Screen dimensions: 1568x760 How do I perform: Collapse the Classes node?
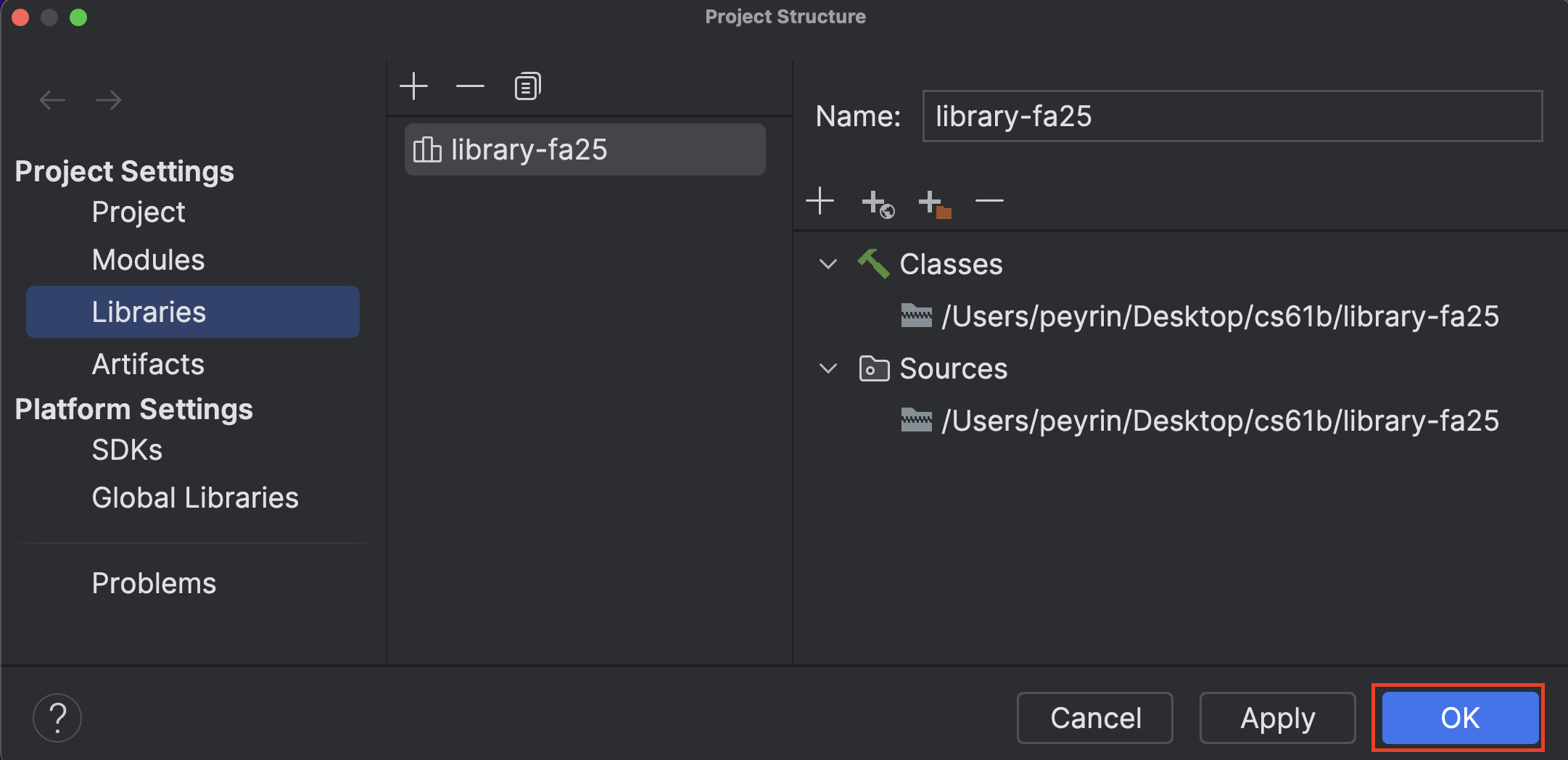pyautogui.click(x=827, y=264)
